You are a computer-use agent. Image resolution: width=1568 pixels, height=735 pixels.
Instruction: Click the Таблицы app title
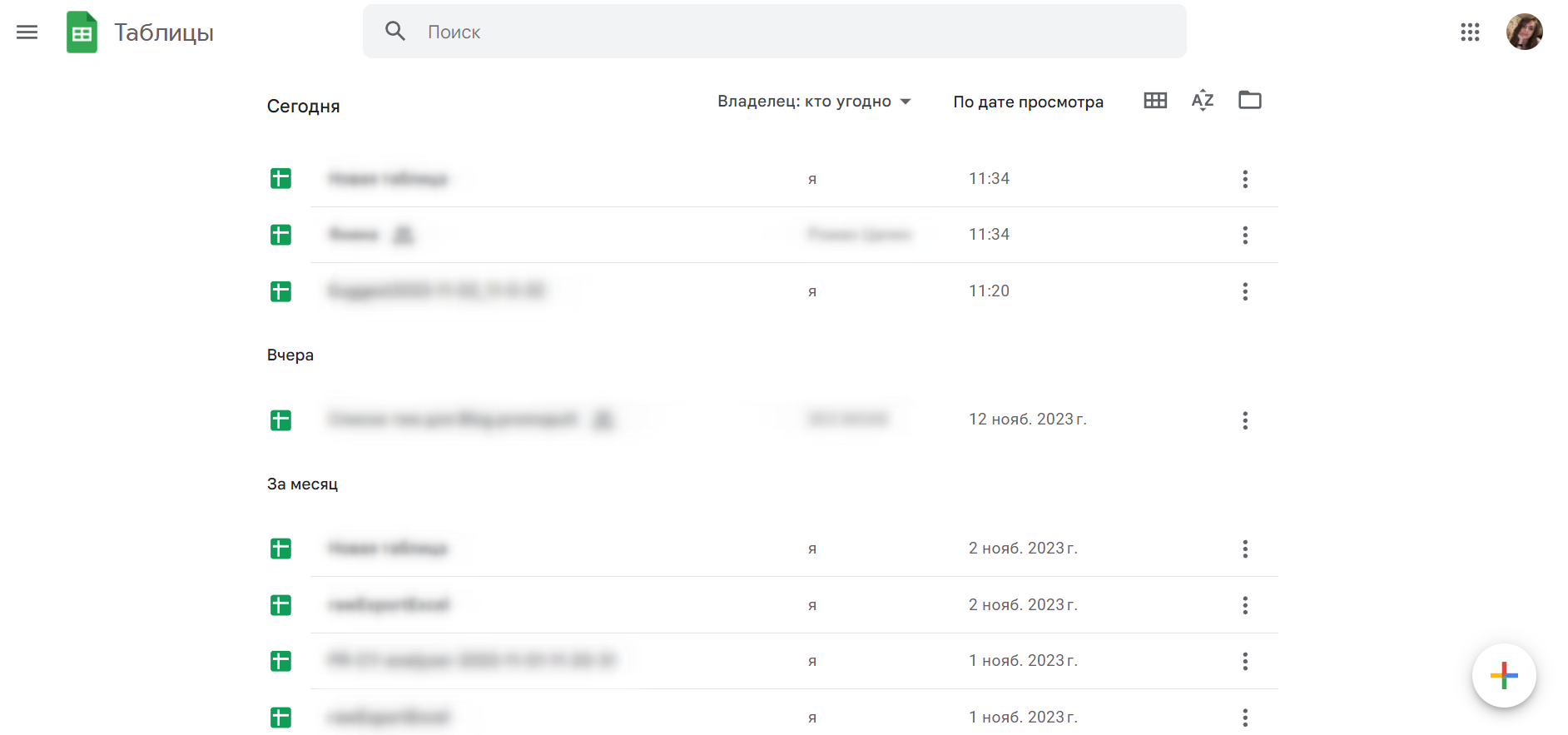coord(164,32)
